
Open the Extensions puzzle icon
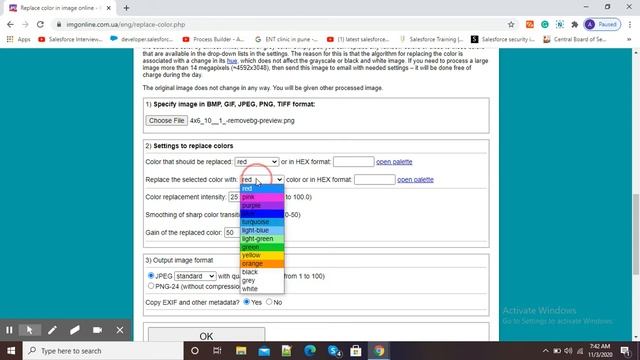575,24
